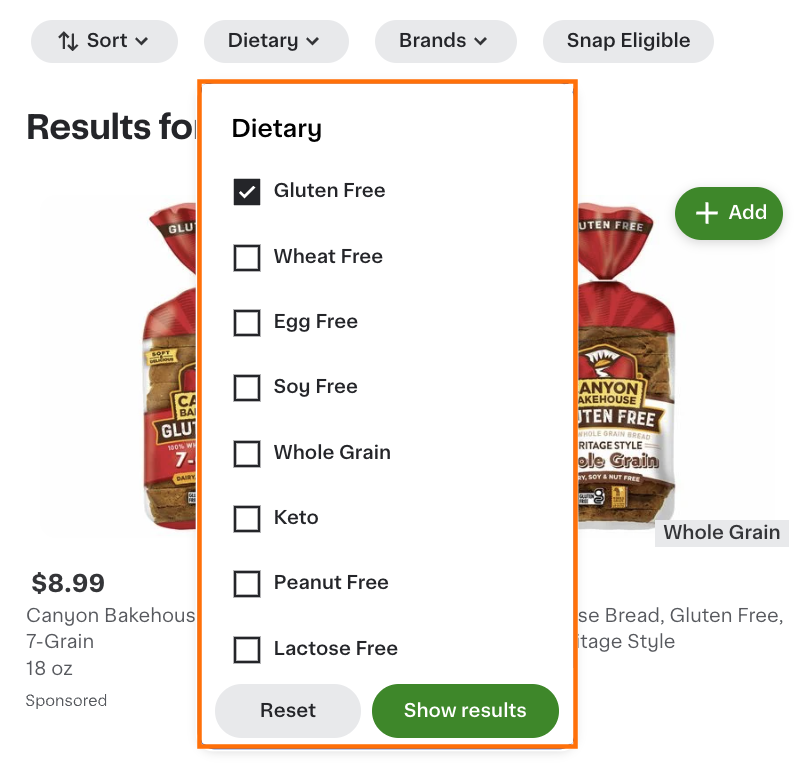Click Show results
803x769 pixels.
click(465, 711)
